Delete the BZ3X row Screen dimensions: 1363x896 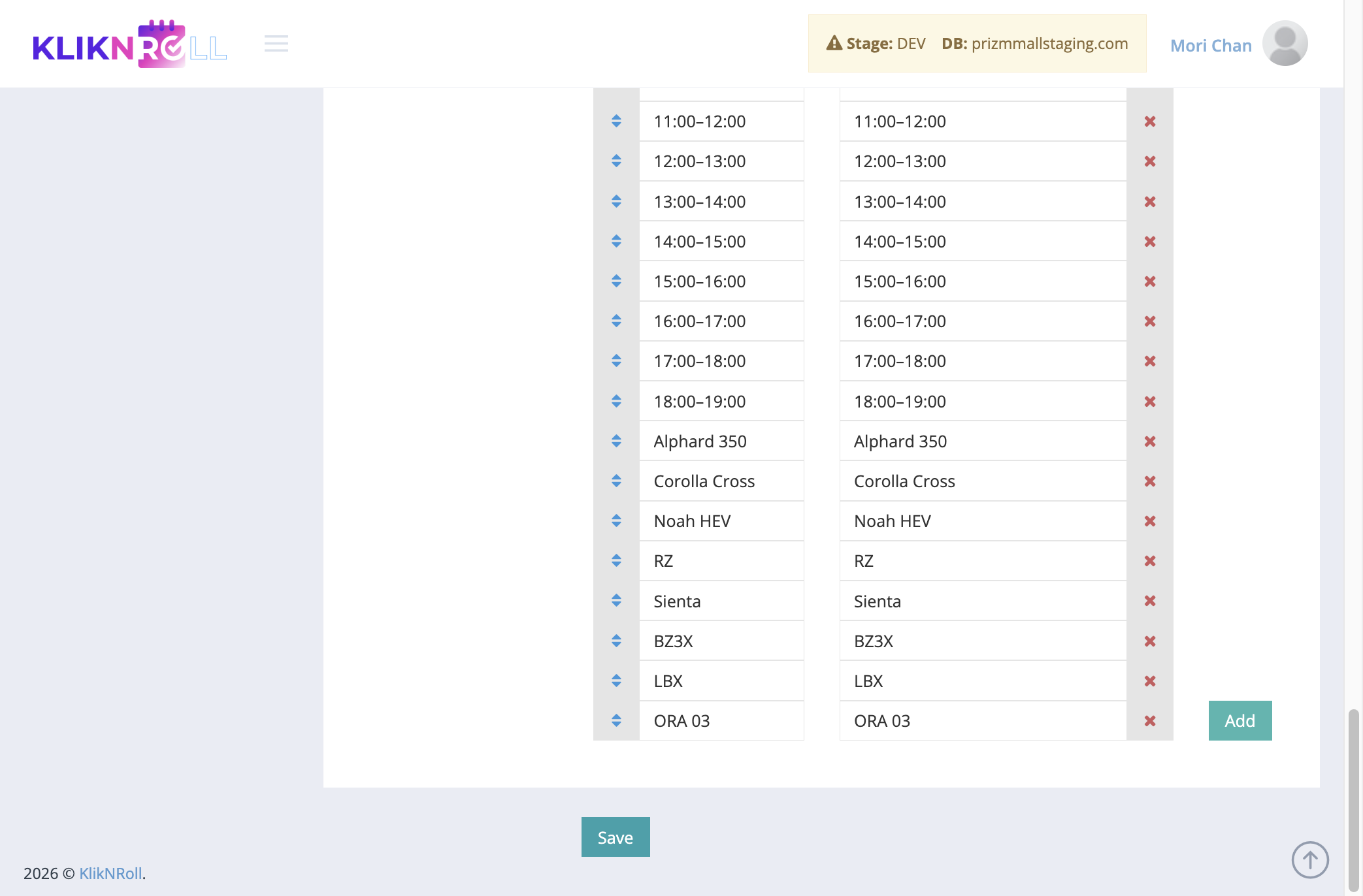pyautogui.click(x=1150, y=641)
